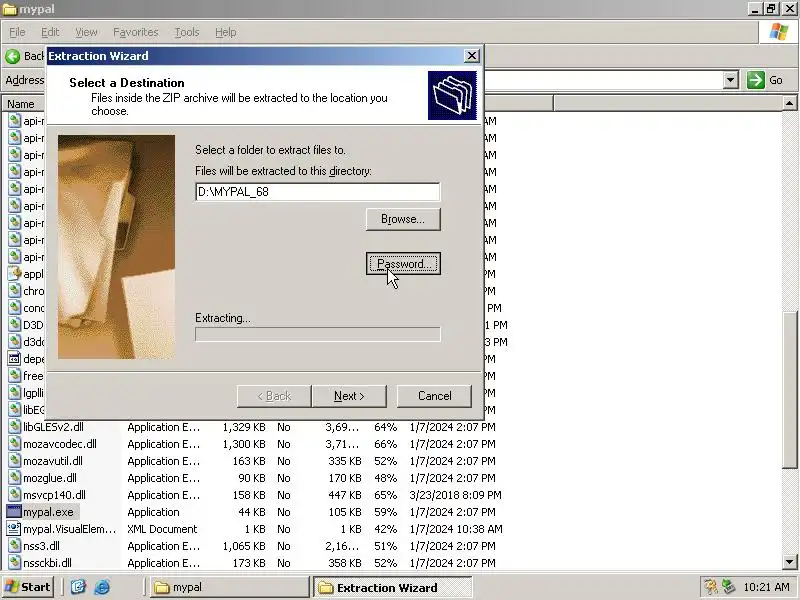Click the scrollbar down arrow in file list
800x600 pixels.
click(x=789, y=562)
